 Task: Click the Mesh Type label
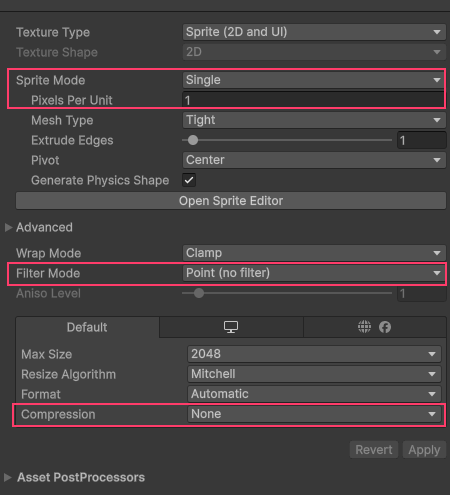tap(62, 120)
